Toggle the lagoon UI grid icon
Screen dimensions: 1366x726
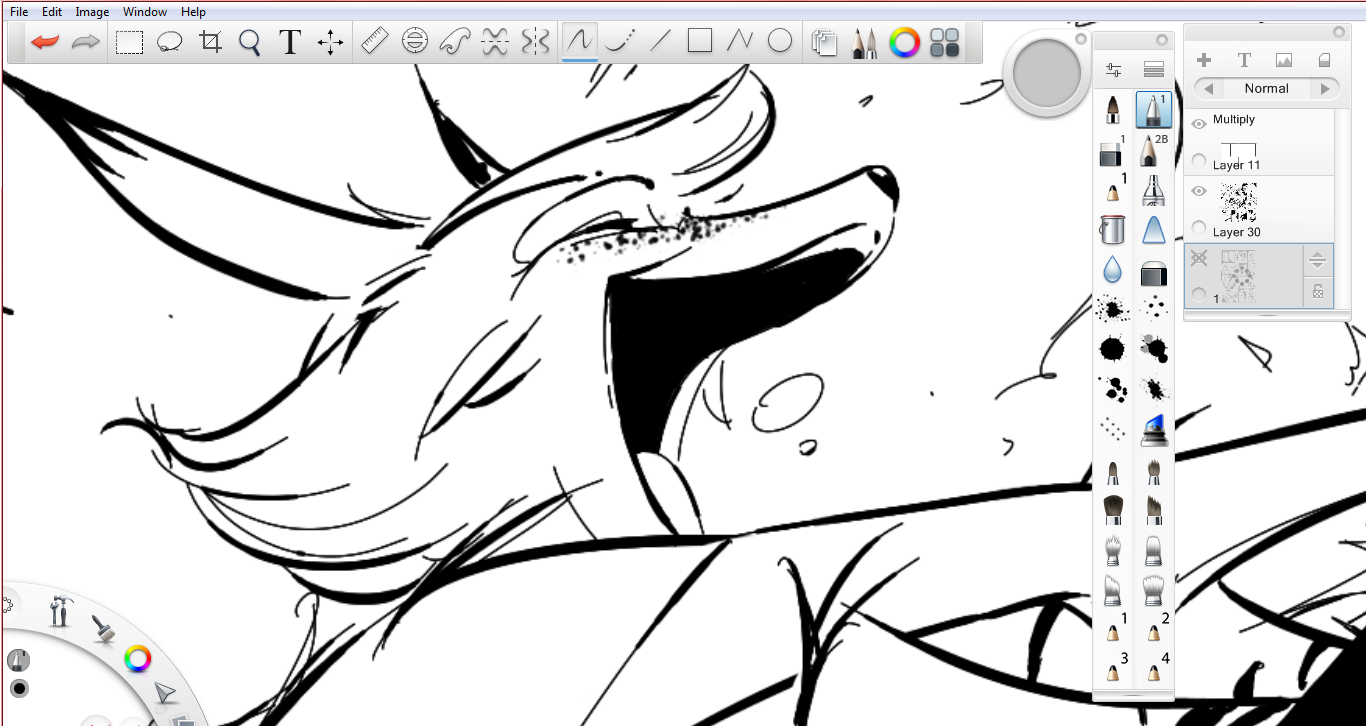coord(944,42)
